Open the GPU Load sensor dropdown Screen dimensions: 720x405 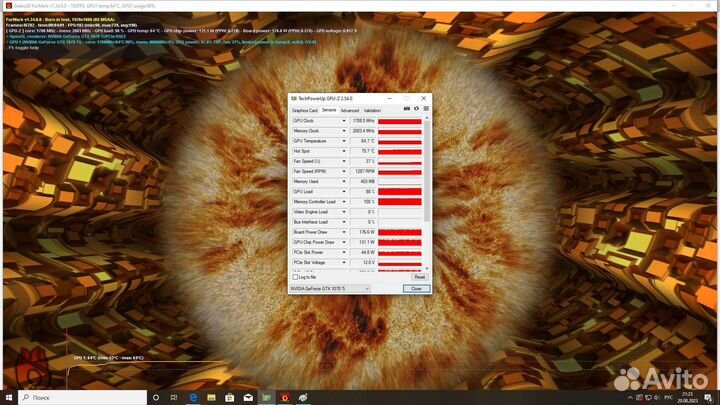[x=343, y=191]
